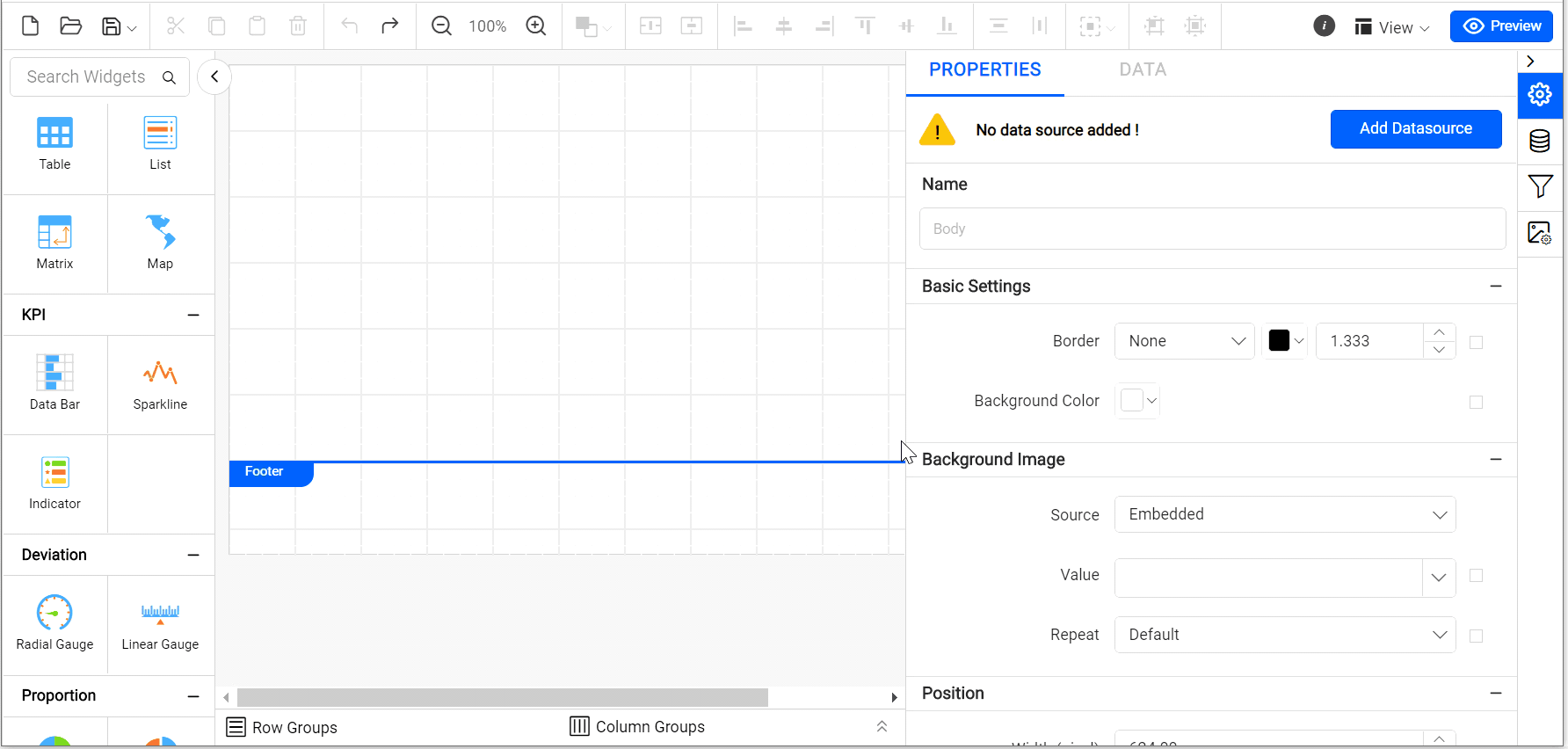Viewport: 1568px width, 749px height.
Task: Toggle the checkbox beside Background Color
Action: coord(1476,402)
